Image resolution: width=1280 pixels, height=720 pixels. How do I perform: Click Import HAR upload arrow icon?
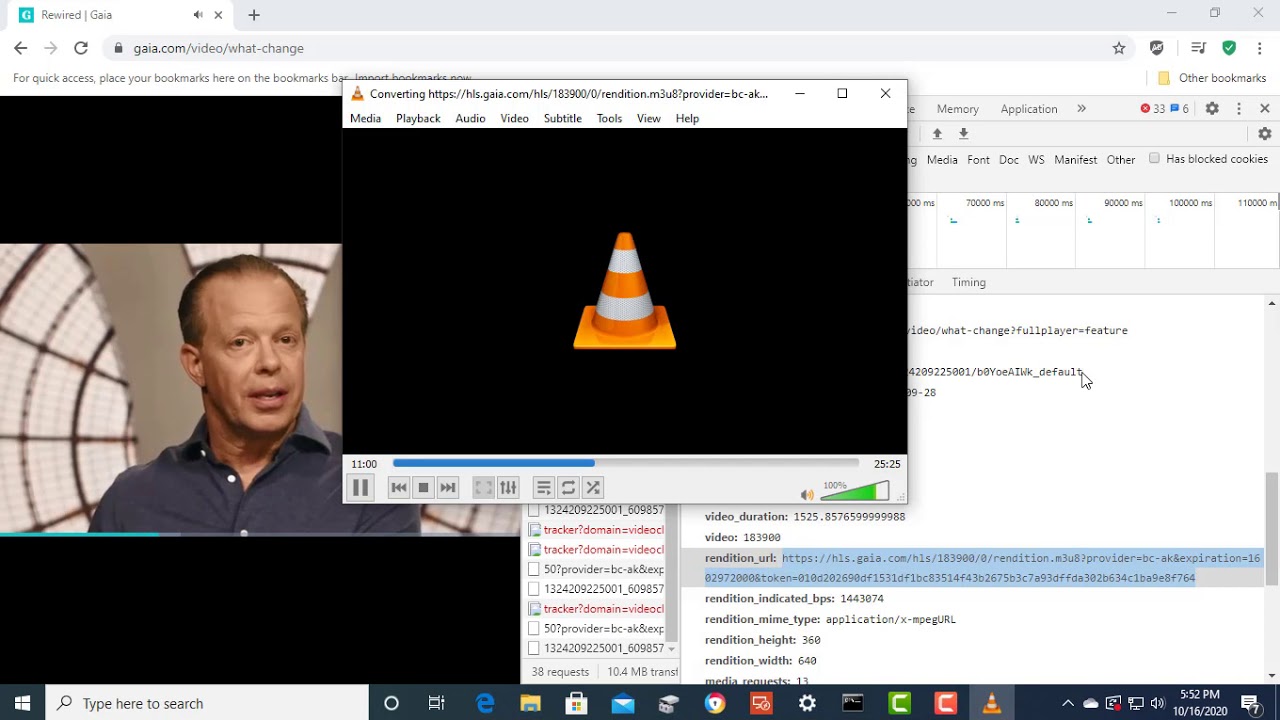937,134
